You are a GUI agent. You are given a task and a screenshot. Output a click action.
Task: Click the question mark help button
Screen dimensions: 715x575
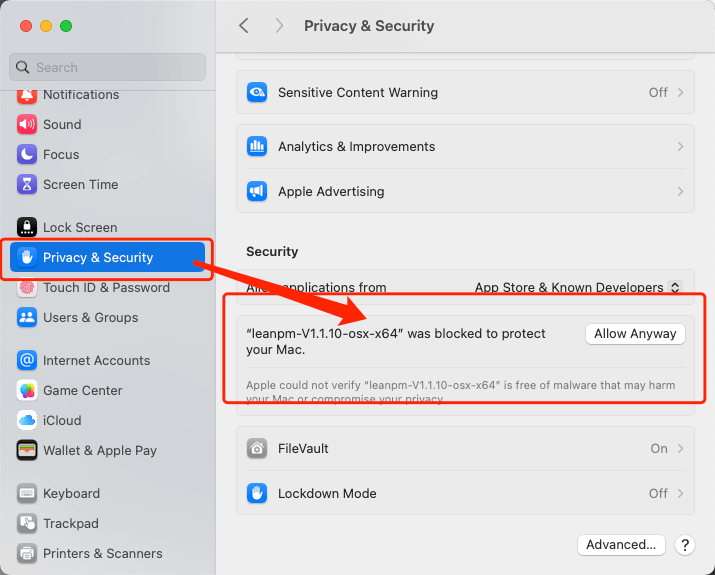685,545
